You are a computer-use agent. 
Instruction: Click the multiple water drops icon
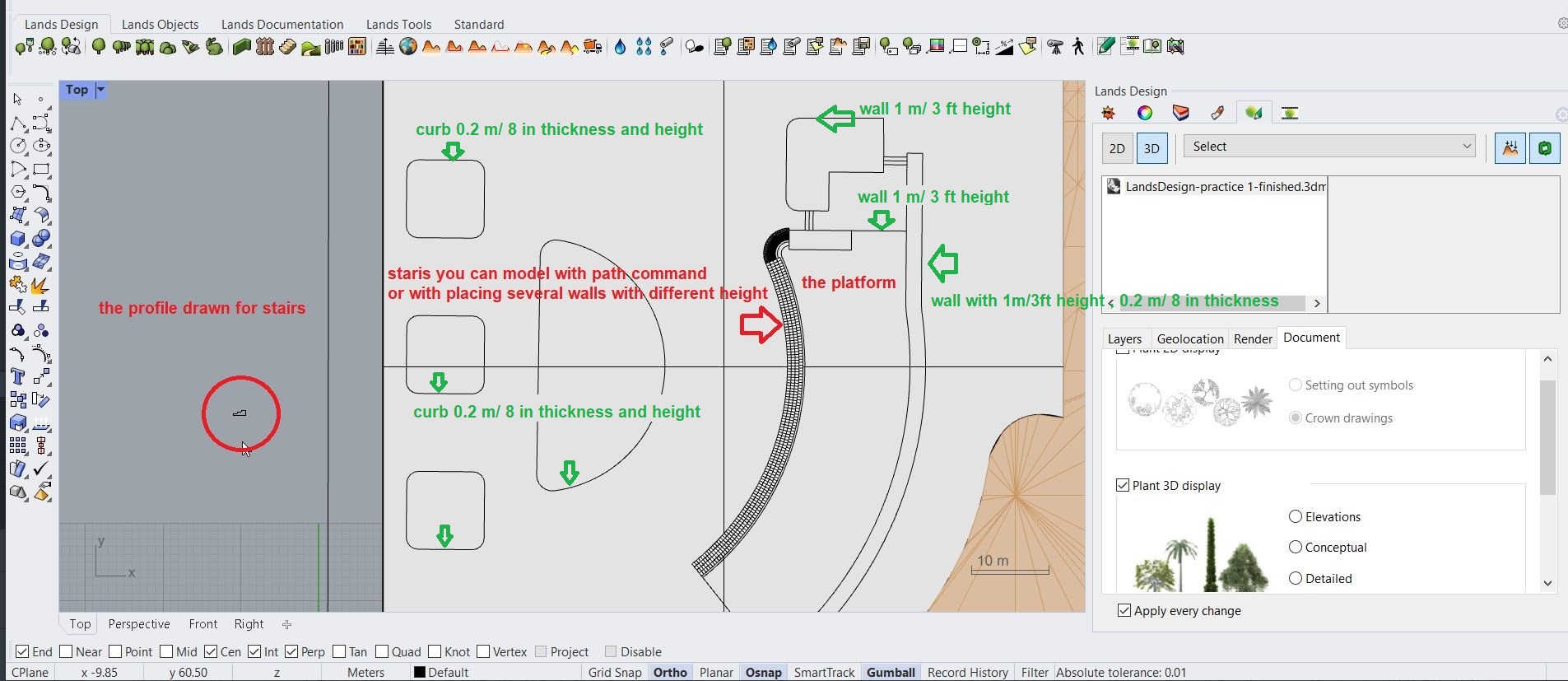(x=644, y=46)
